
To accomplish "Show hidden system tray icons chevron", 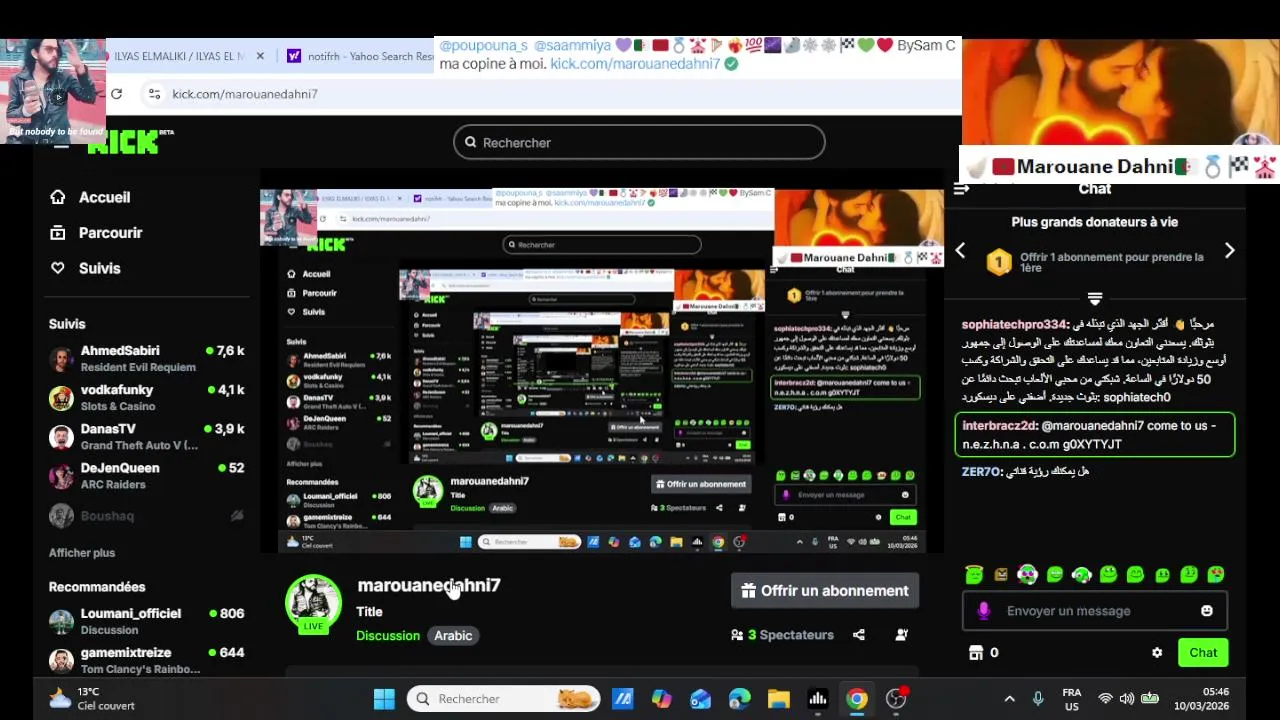I will pos(1009,699).
